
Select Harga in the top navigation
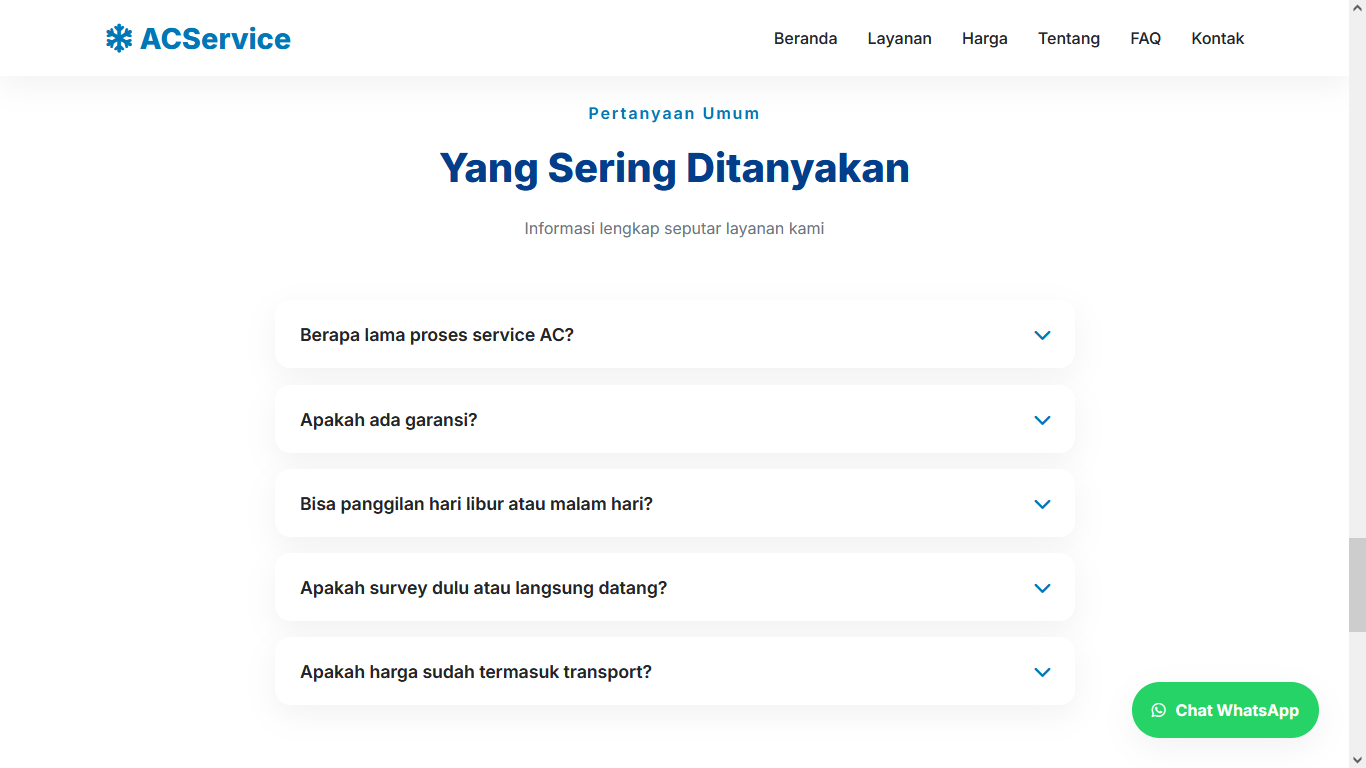(x=984, y=38)
